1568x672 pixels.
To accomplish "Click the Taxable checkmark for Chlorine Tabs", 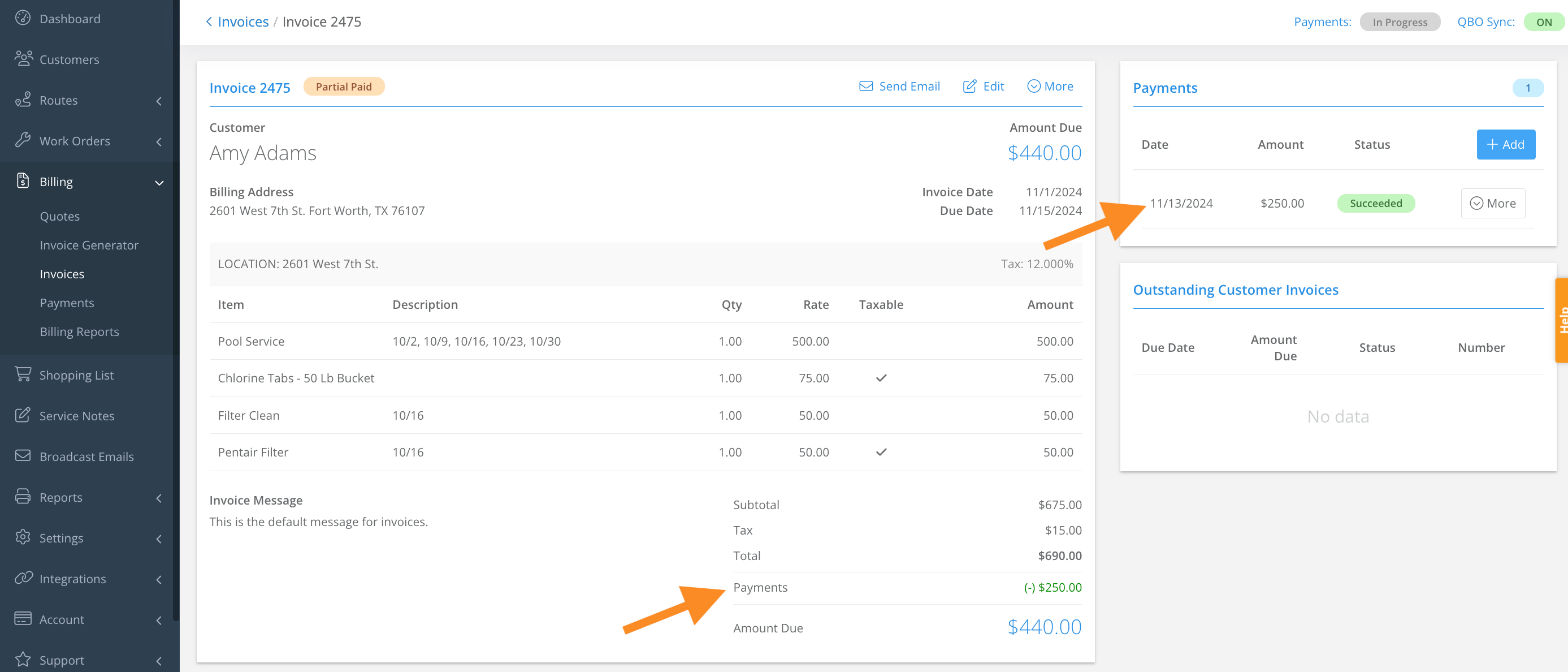I will (x=881, y=378).
